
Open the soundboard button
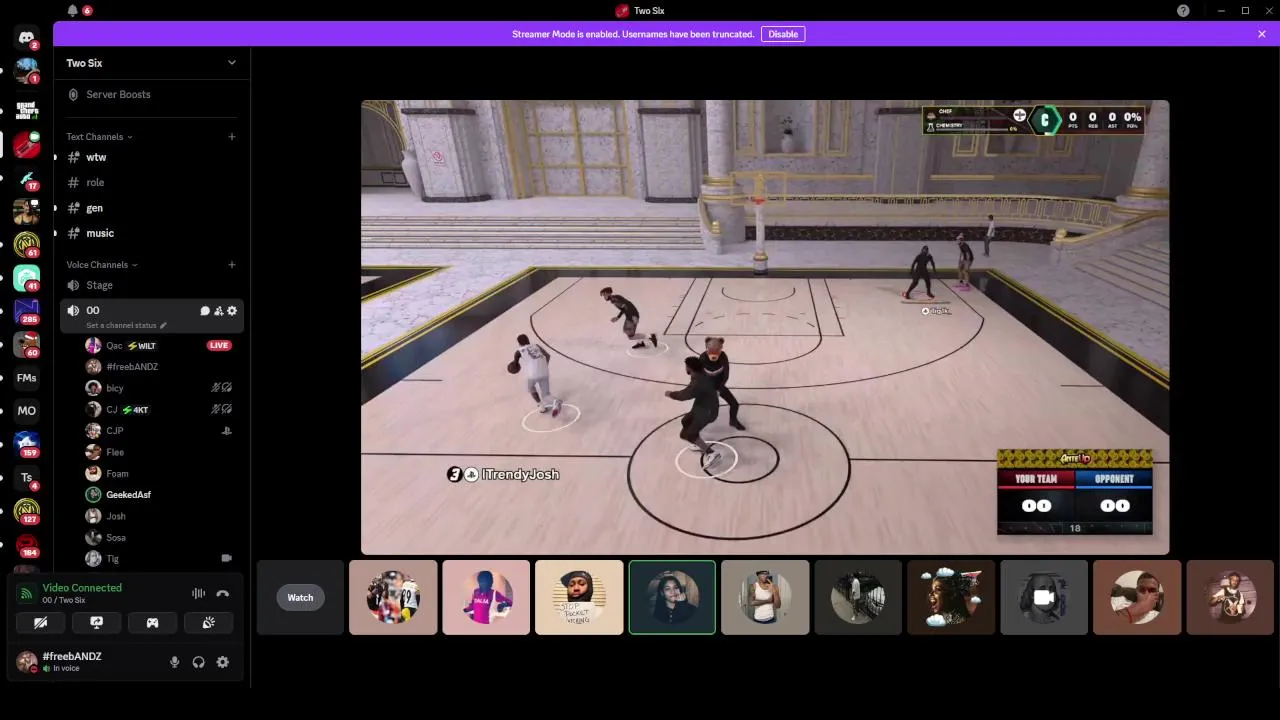coord(208,622)
